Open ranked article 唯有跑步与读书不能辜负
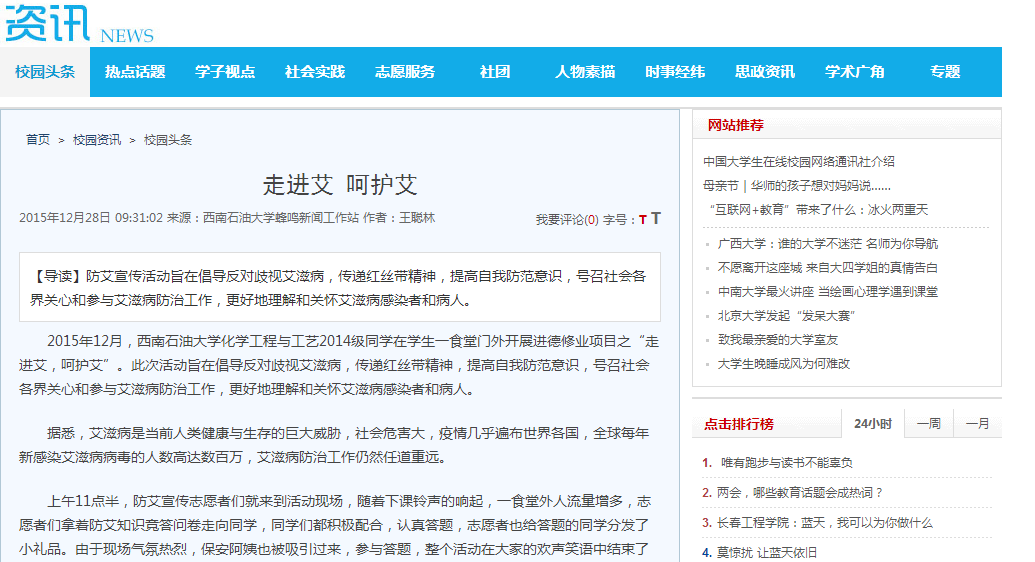This screenshot has height=562, width=1035. click(786, 463)
